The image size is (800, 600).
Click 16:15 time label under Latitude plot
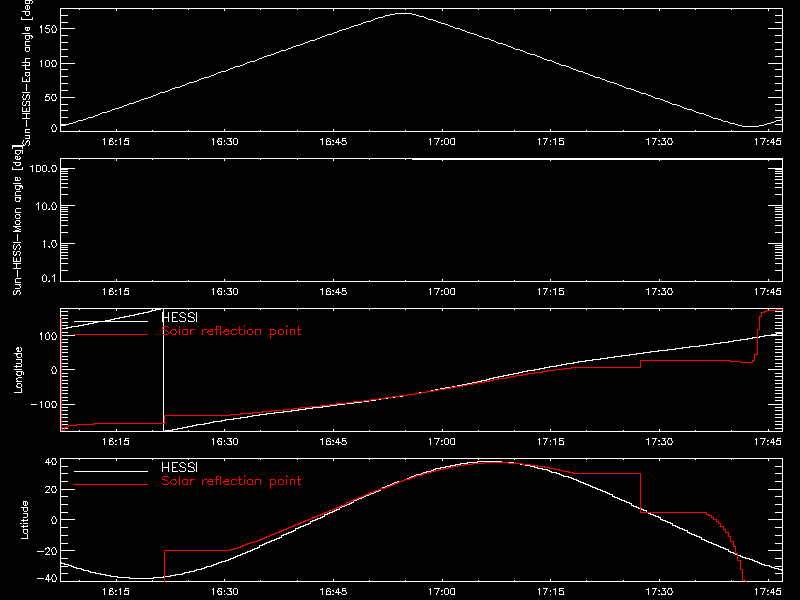tap(116, 592)
